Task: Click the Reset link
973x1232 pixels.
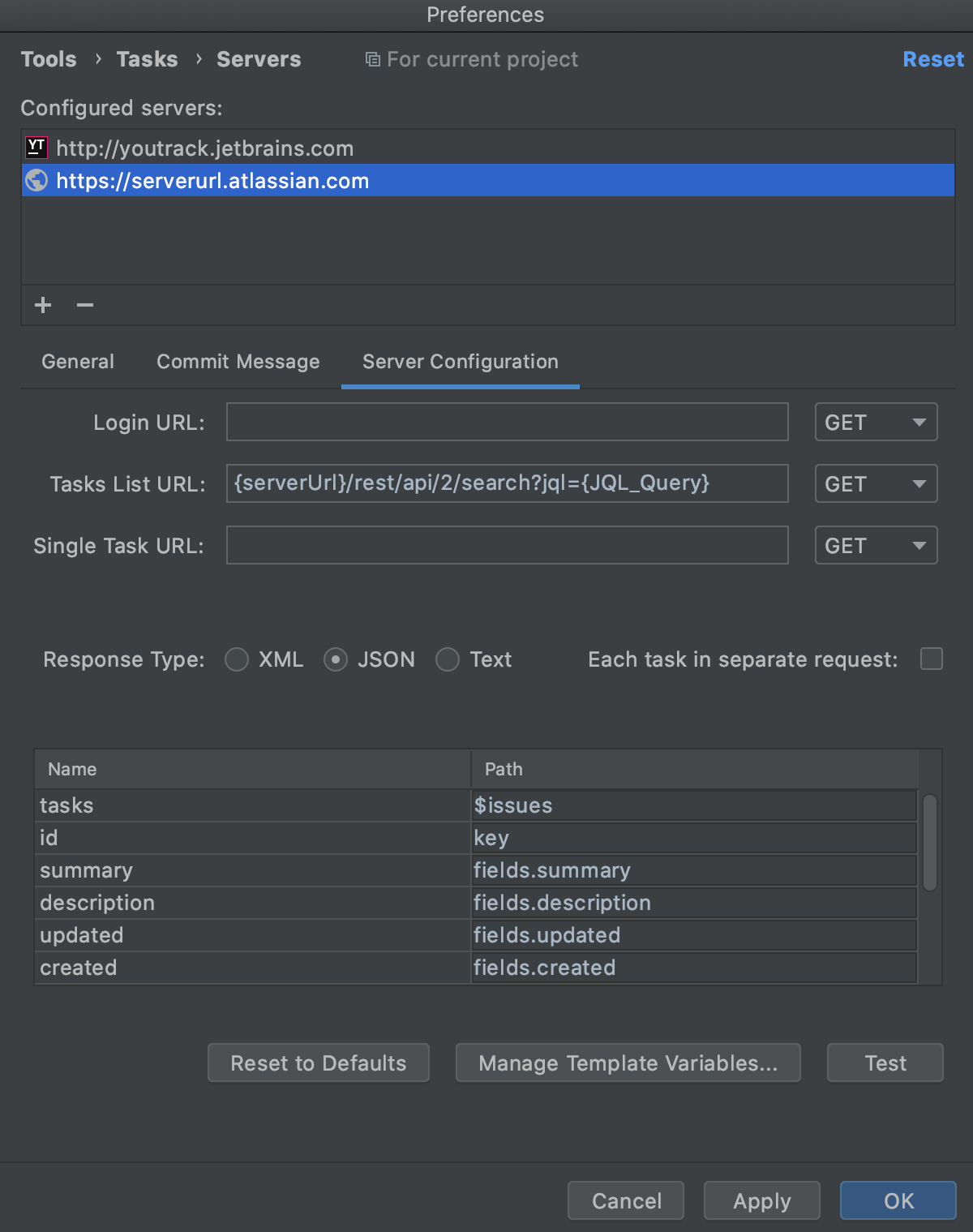Action: [933, 59]
